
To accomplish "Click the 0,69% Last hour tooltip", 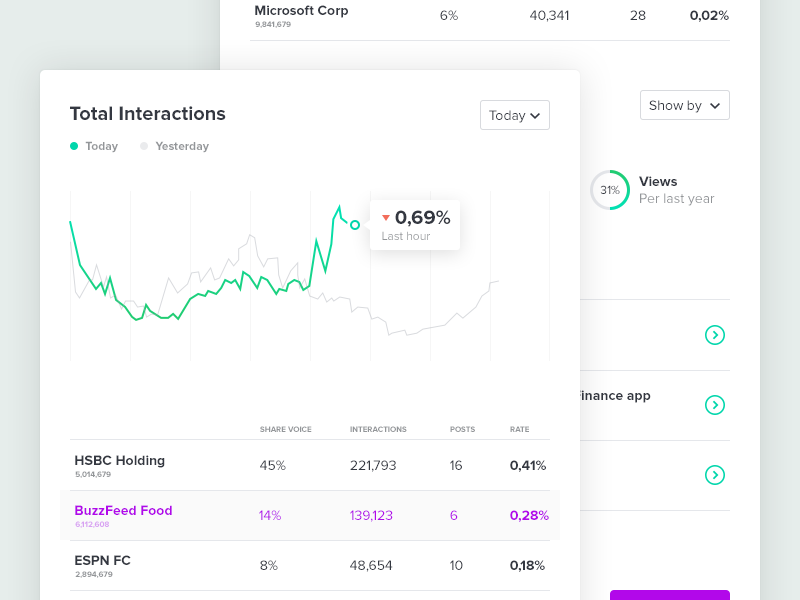I will [x=415, y=225].
